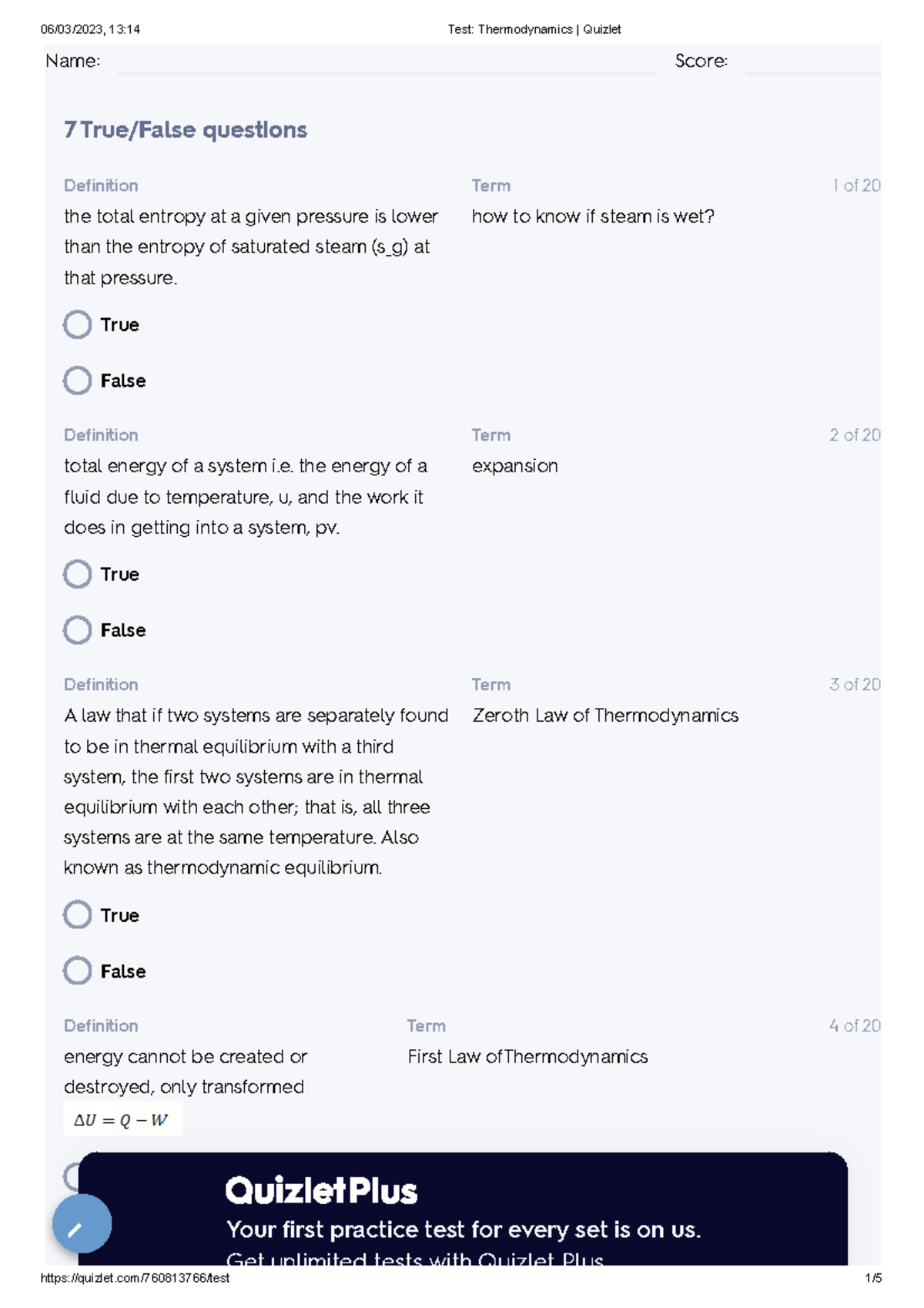This screenshot has width=924, height=1308.
Task: Select True for the Zeroth Law question
Action: [77, 914]
